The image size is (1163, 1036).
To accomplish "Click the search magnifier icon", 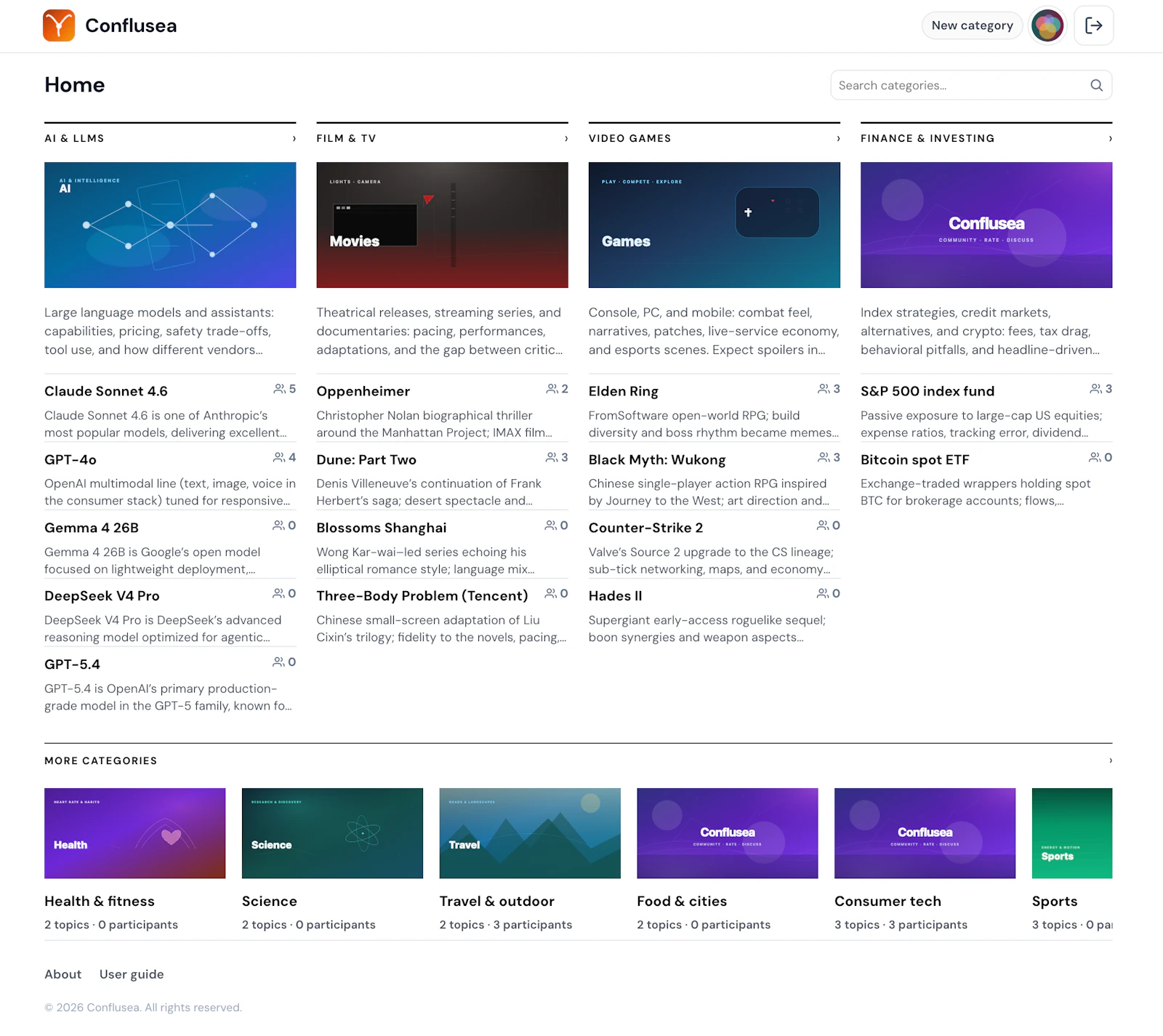I will (x=1096, y=85).
